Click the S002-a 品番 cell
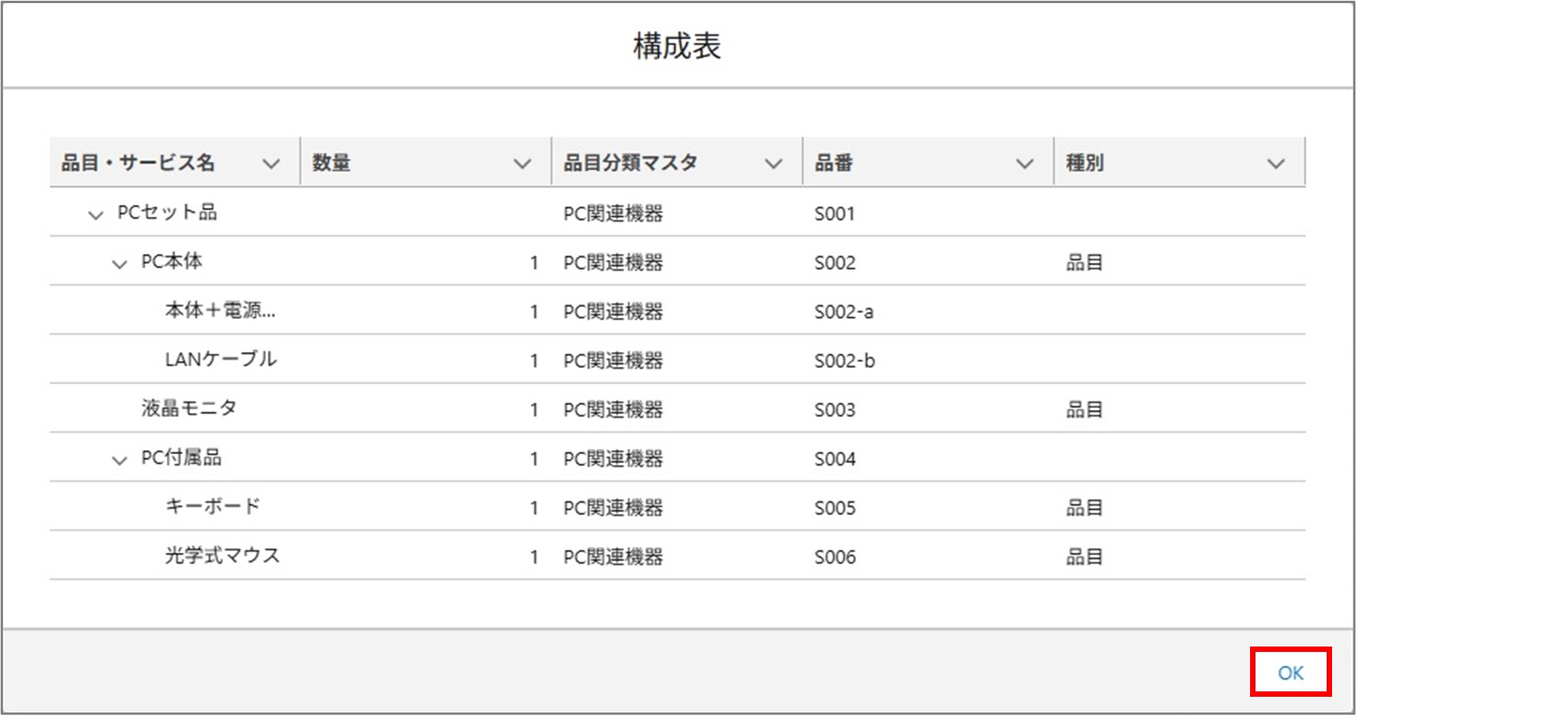Image resolution: width=1568 pixels, height=720 pixels. click(x=842, y=311)
